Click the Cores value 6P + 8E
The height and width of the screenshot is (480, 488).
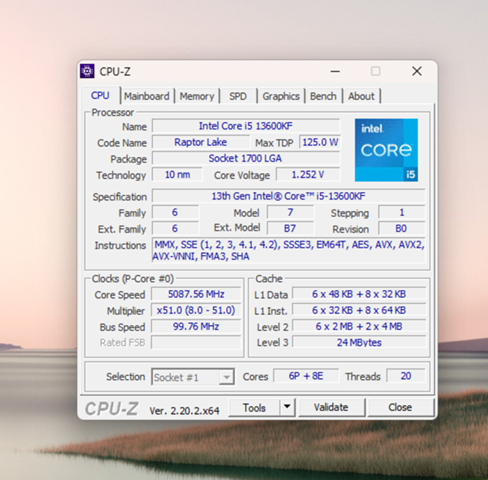point(306,376)
